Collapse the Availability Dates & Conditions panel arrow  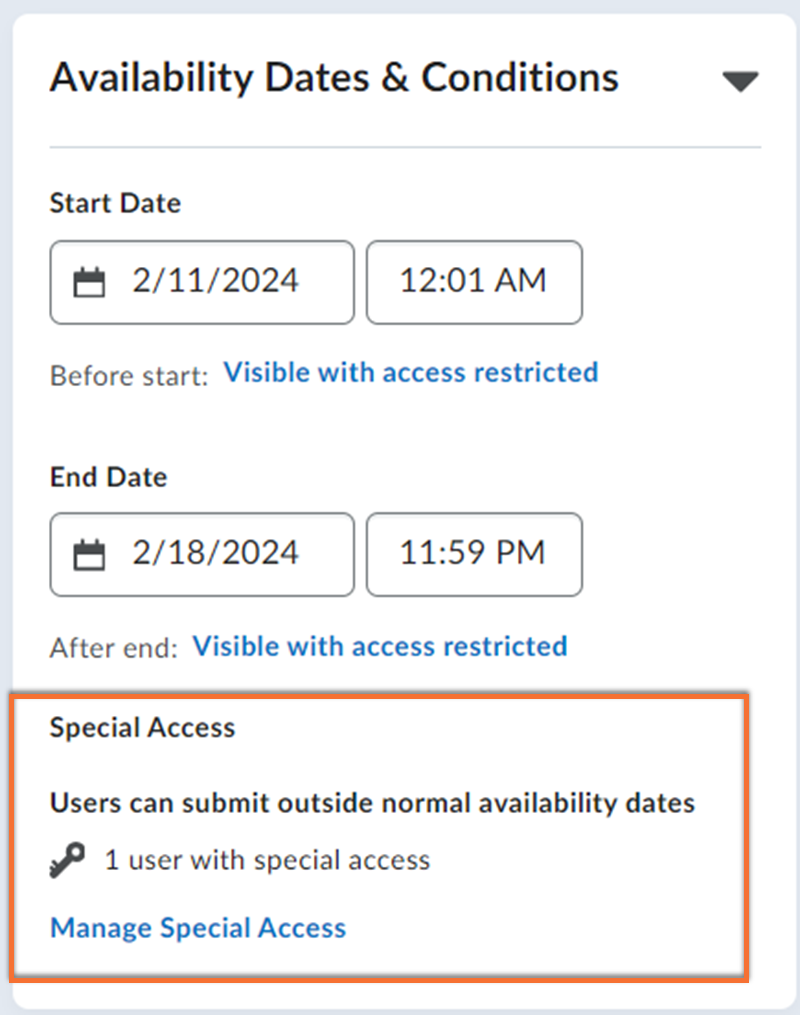point(740,81)
